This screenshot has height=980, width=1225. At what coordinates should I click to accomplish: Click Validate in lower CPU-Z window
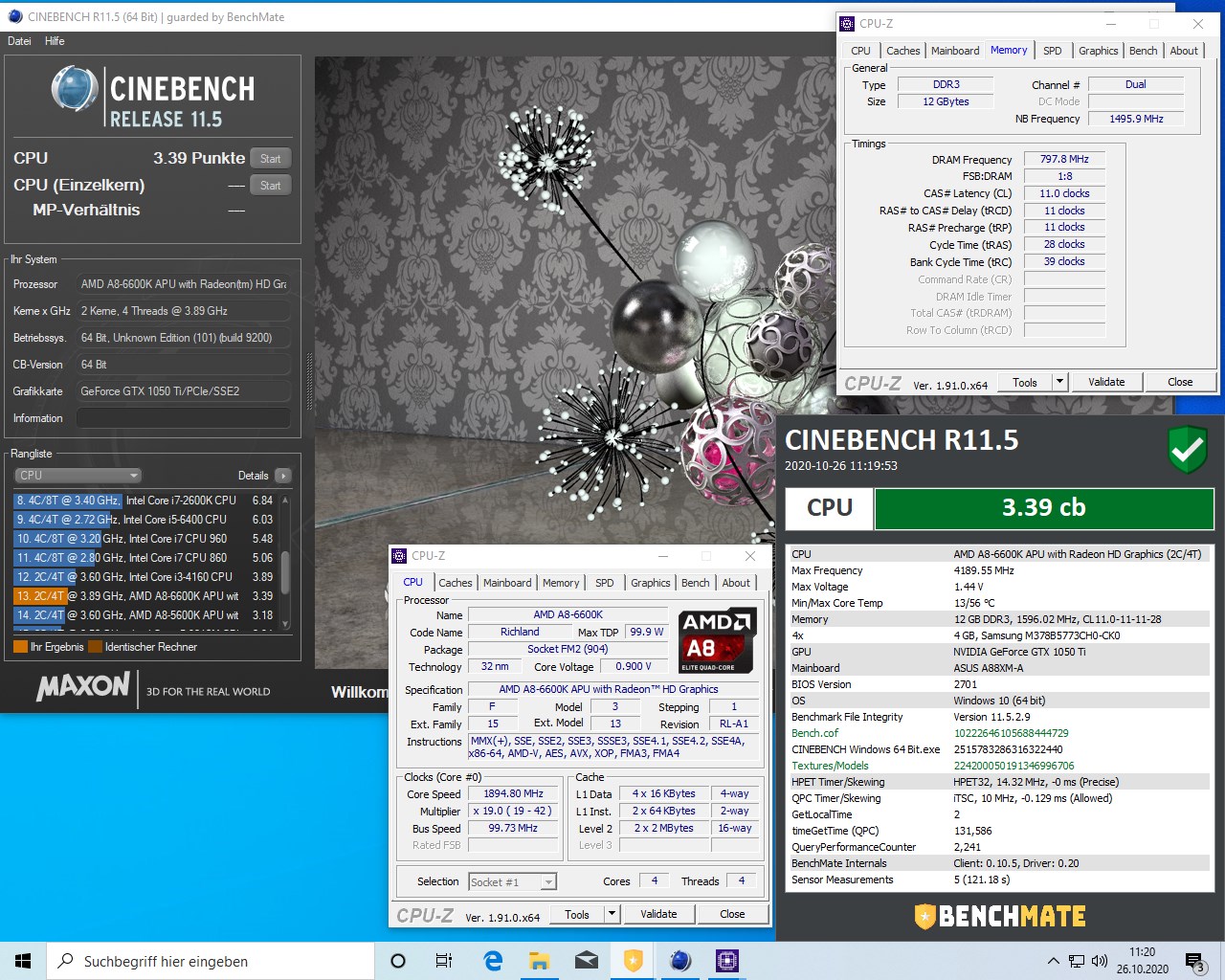pyautogui.click(x=658, y=914)
